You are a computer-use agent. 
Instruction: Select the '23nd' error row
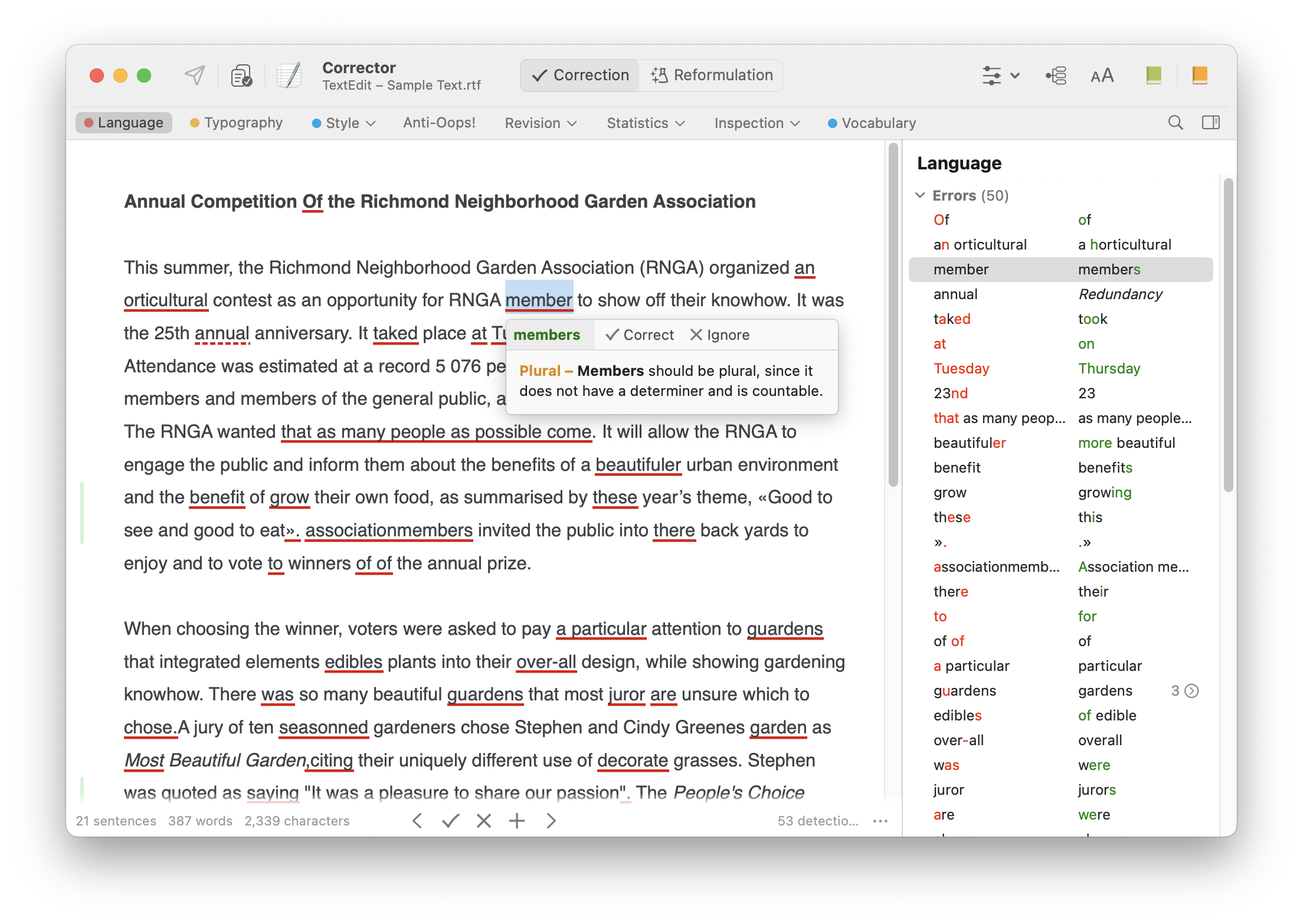1061,394
